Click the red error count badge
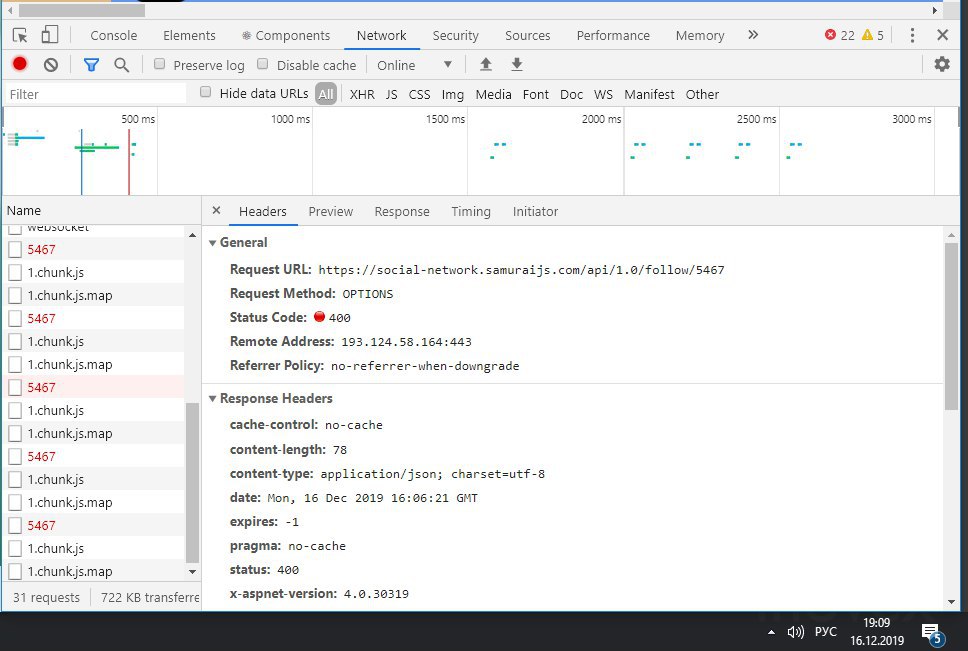This screenshot has width=968, height=651. [840, 35]
